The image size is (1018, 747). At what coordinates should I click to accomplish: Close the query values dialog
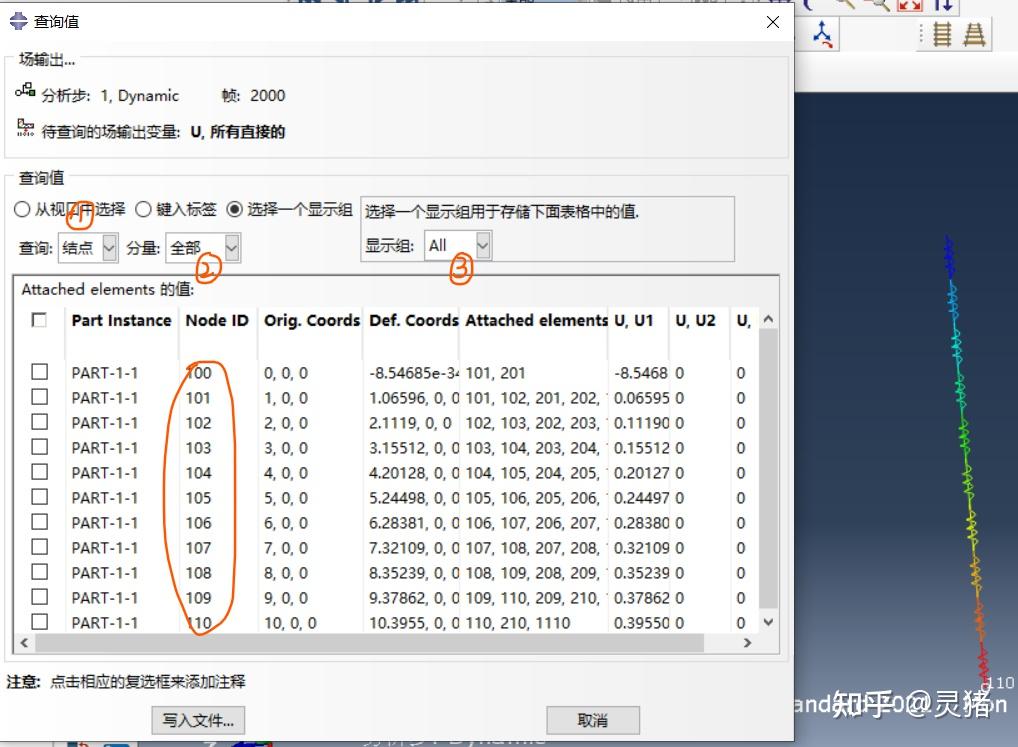click(x=773, y=22)
